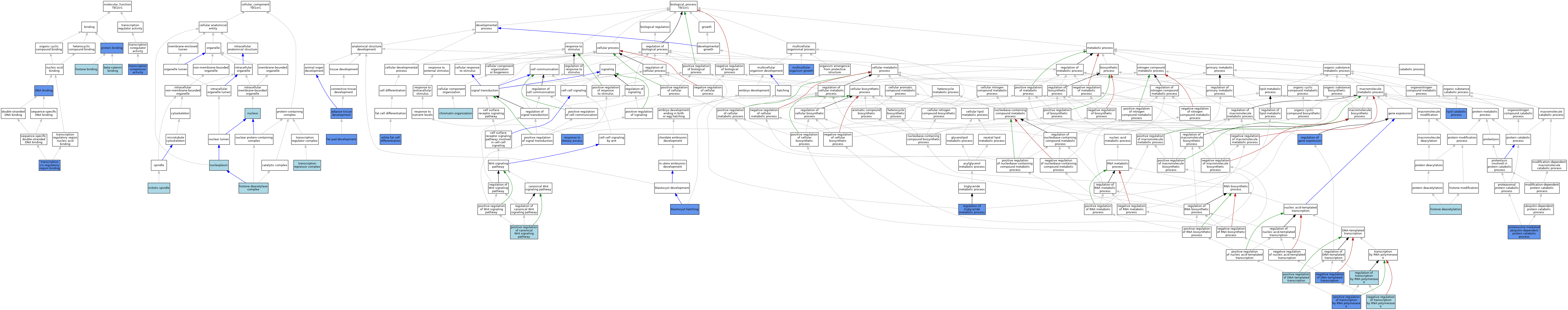
Task: Click the response to dietary excess node
Action: pyautogui.click(x=572, y=139)
